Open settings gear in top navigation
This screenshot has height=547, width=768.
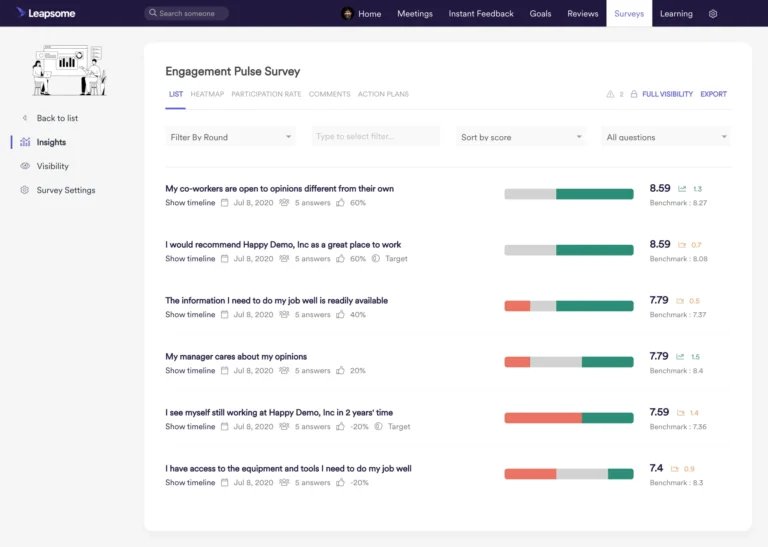tap(713, 14)
